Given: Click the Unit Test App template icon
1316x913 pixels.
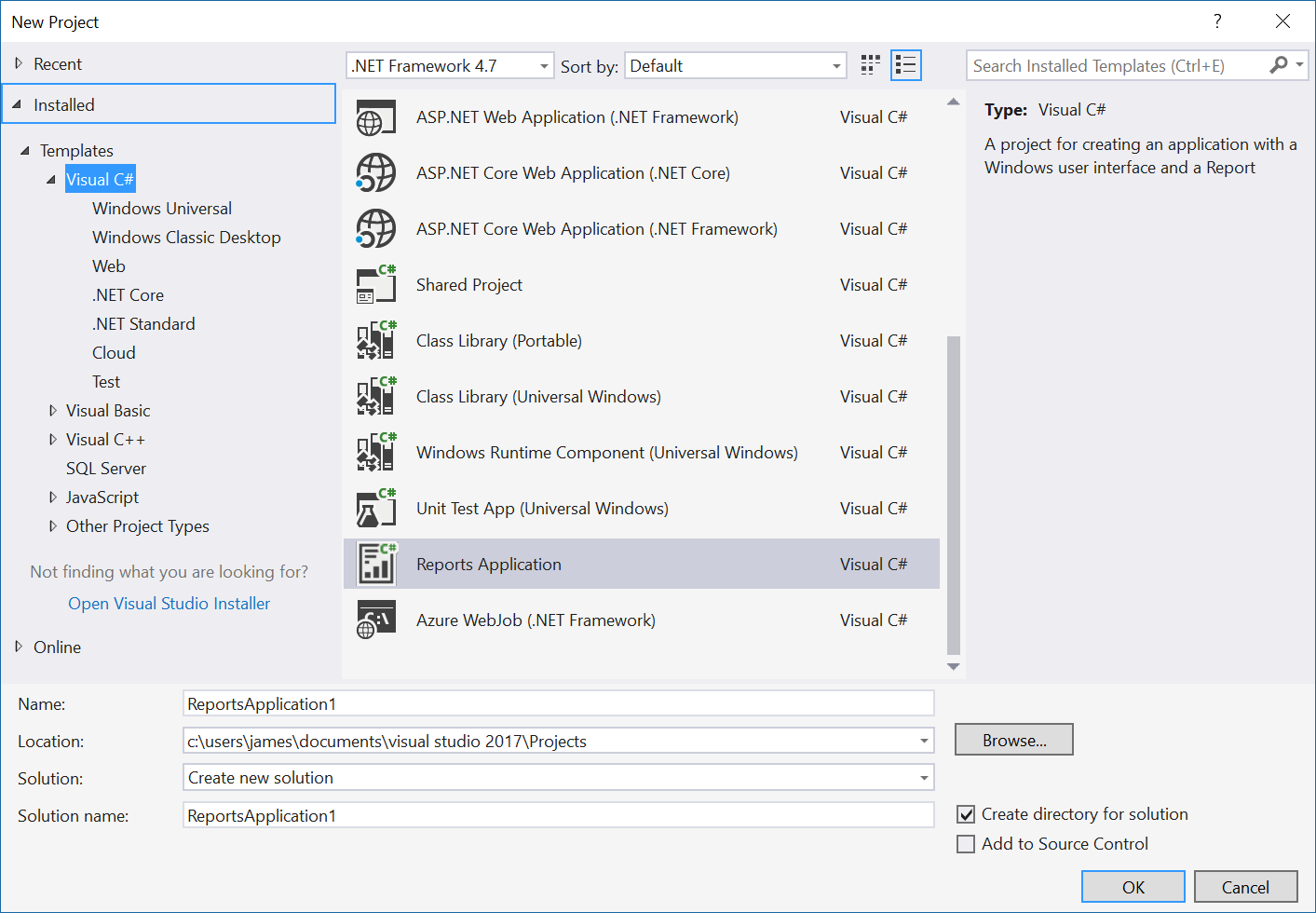Looking at the screenshot, I should coord(376,509).
